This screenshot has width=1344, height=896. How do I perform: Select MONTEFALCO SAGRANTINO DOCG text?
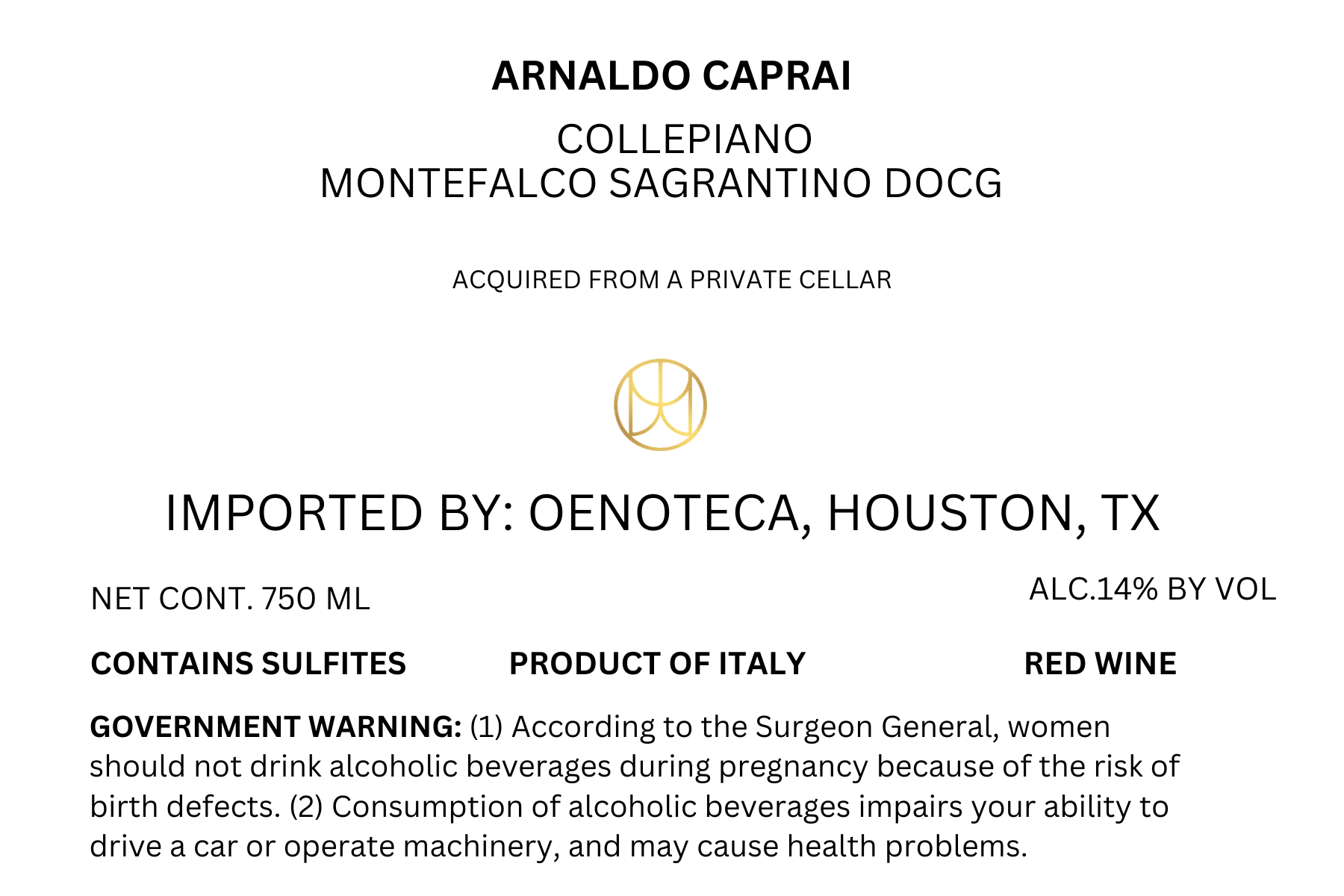[x=661, y=184]
